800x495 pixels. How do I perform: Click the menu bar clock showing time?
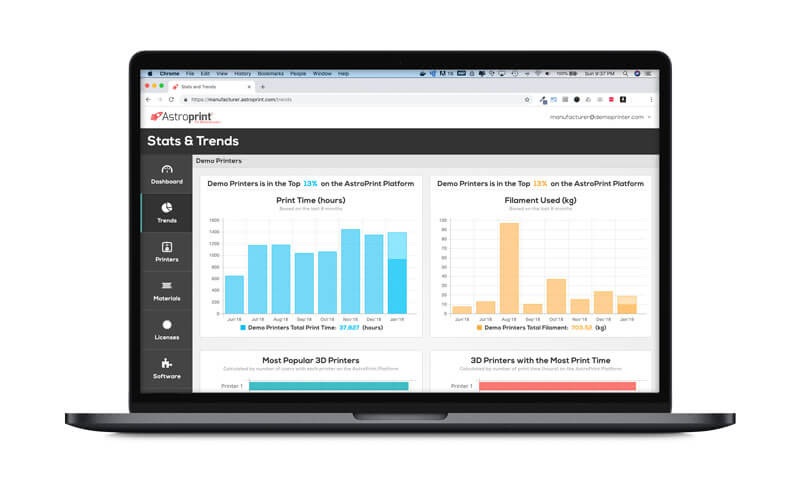(x=599, y=73)
